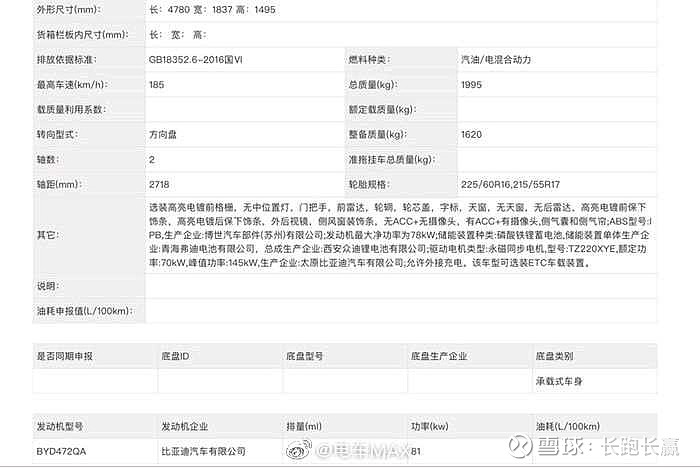The image size is (700, 468).
Task: Select tire spec 225/60R16,215/55R17
Action: point(510,184)
